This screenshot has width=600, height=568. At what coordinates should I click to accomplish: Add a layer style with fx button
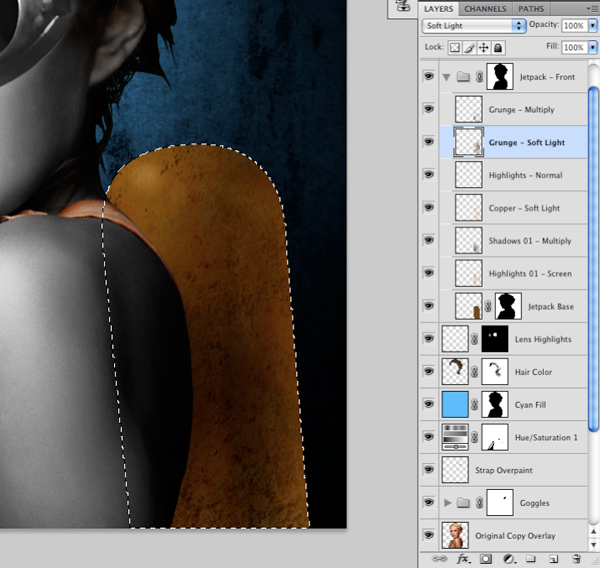click(x=463, y=559)
